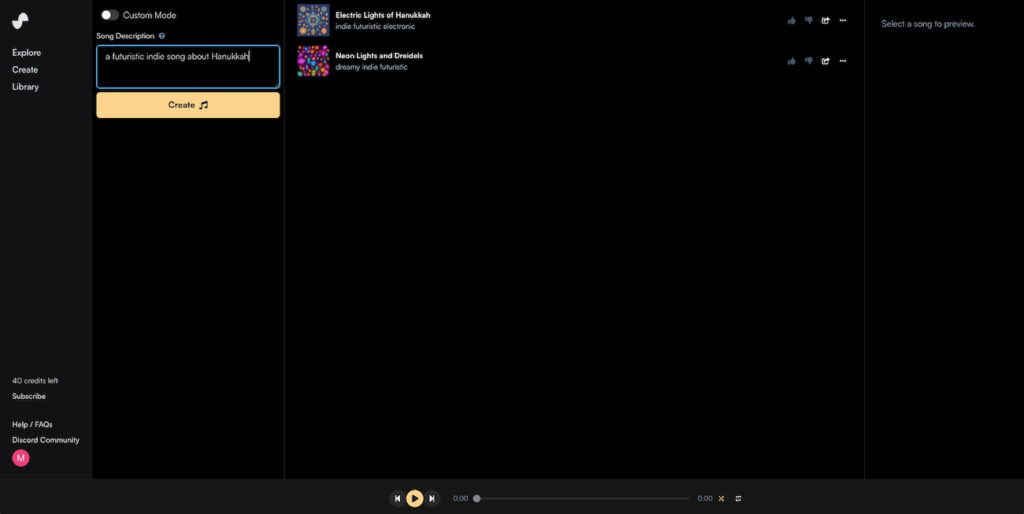This screenshot has height=514, width=1024.
Task: Go to the Explore page
Action: point(27,53)
